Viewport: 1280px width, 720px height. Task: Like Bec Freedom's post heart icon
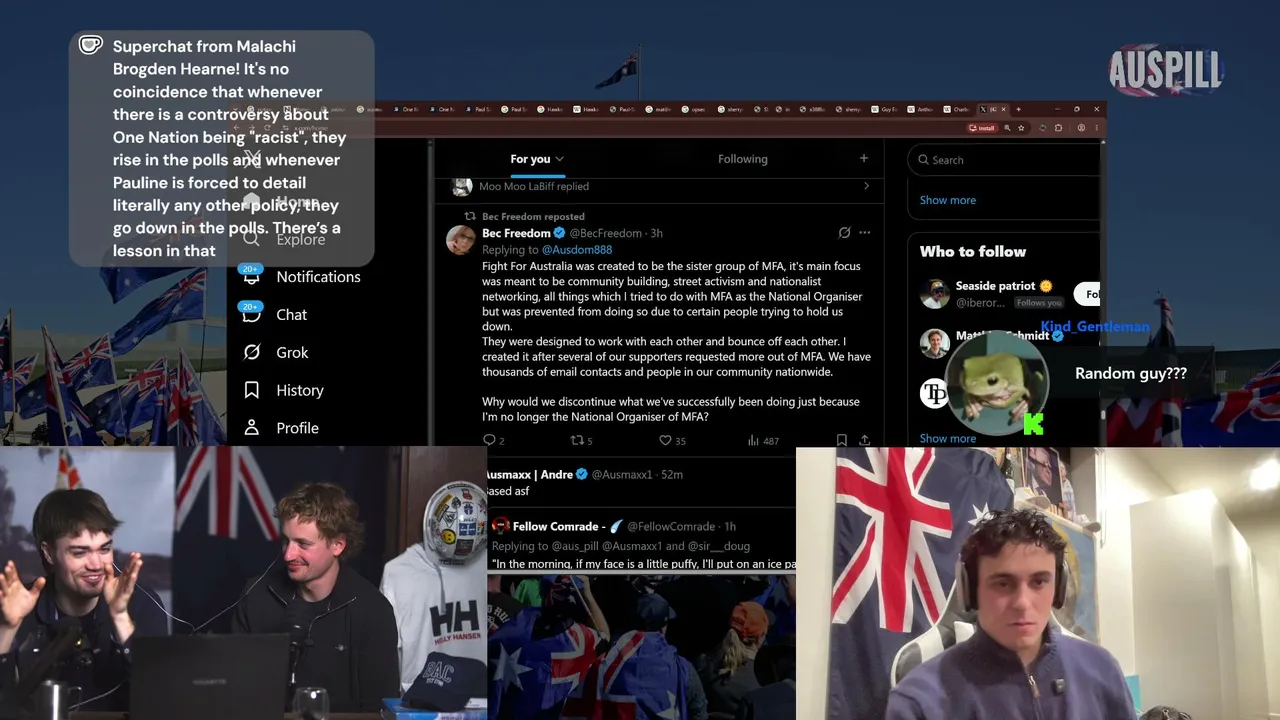point(665,440)
